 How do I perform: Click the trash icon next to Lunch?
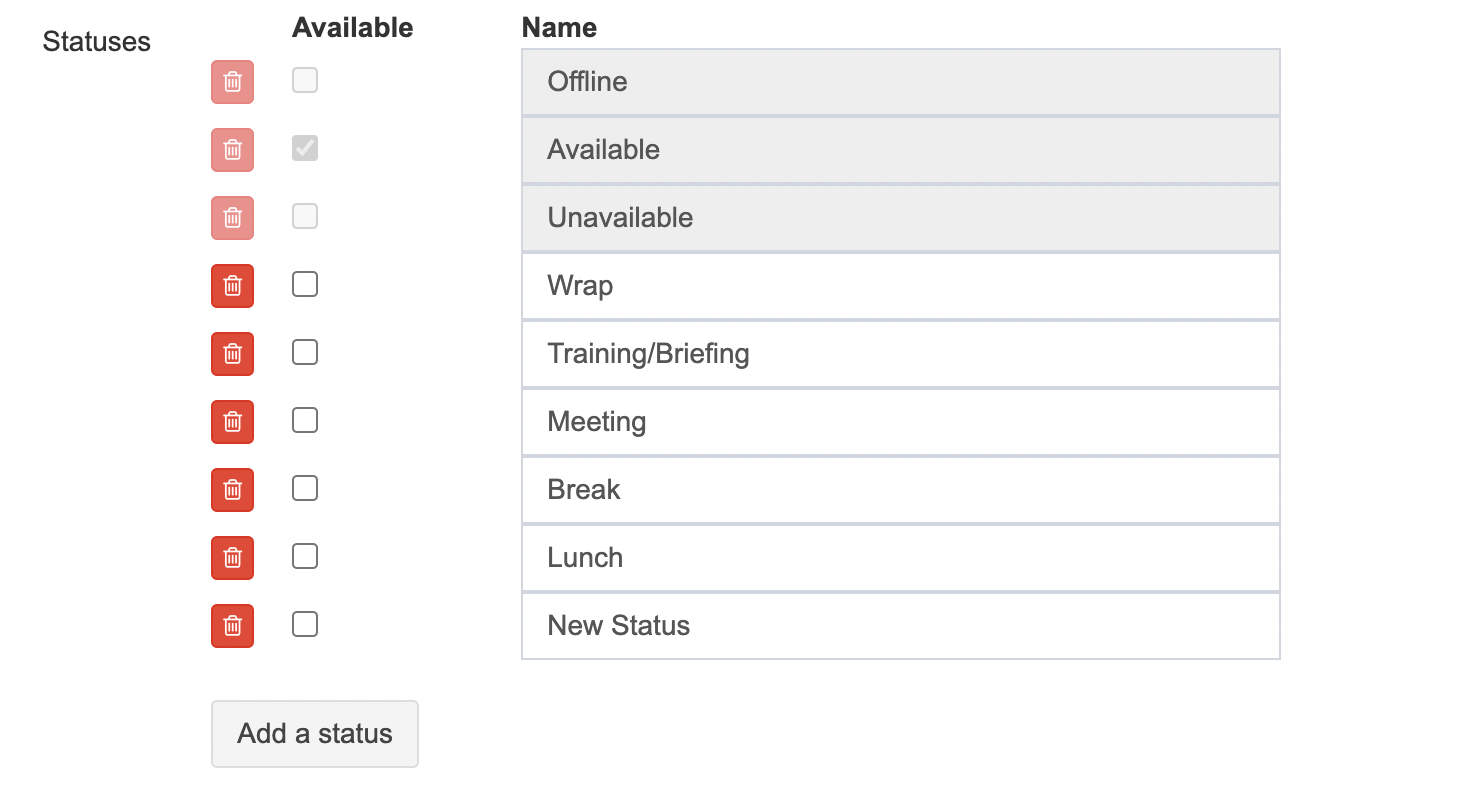232,558
